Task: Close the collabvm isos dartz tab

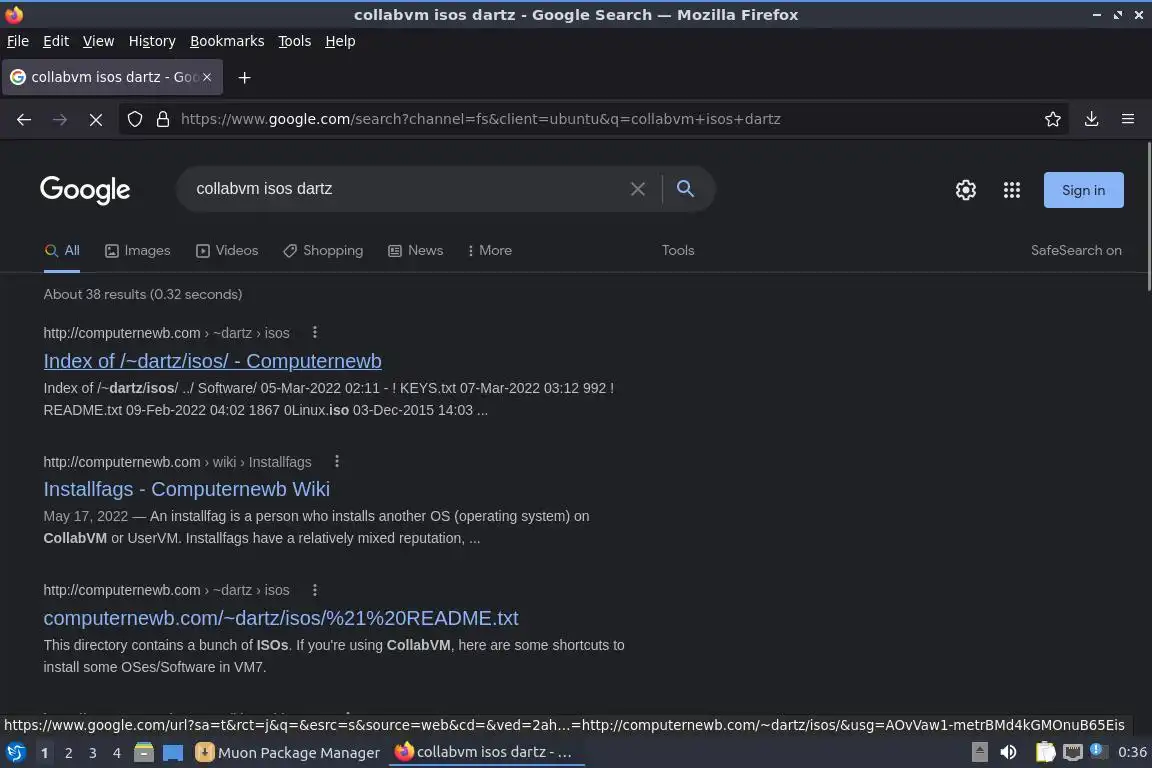Action: point(207,76)
